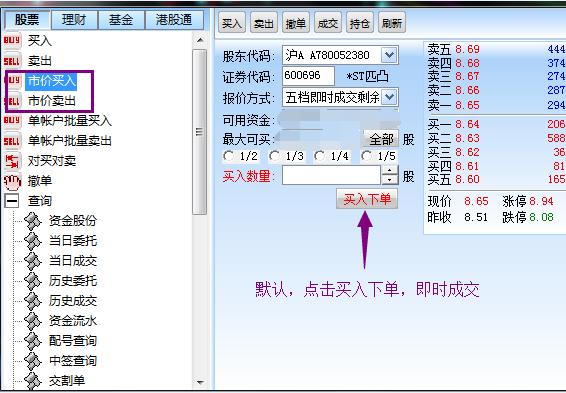The width and height of the screenshot is (566, 393).
Task: Open 交割单 query item
Action: click(x=67, y=380)
